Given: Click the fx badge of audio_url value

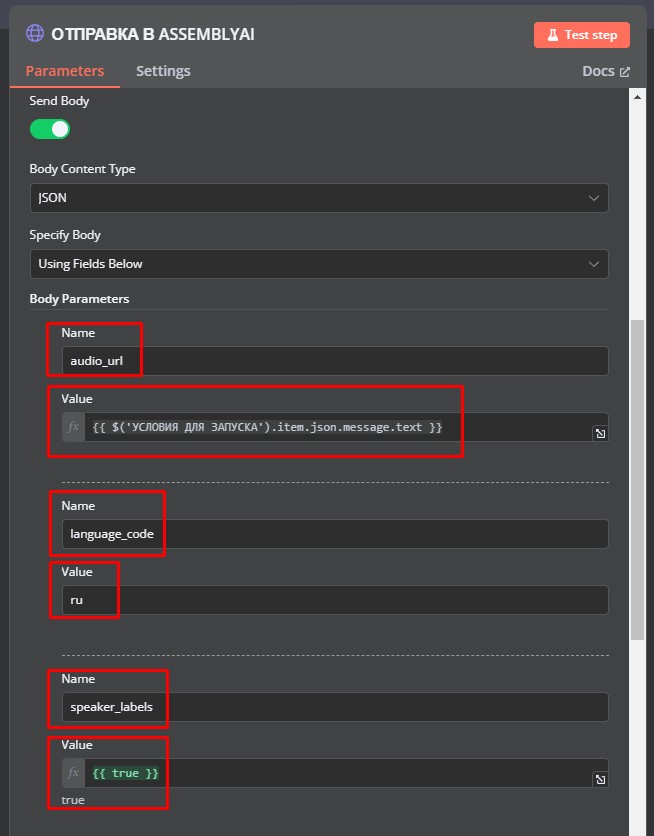Looking at the screenshot, I should tap(74, 427).
